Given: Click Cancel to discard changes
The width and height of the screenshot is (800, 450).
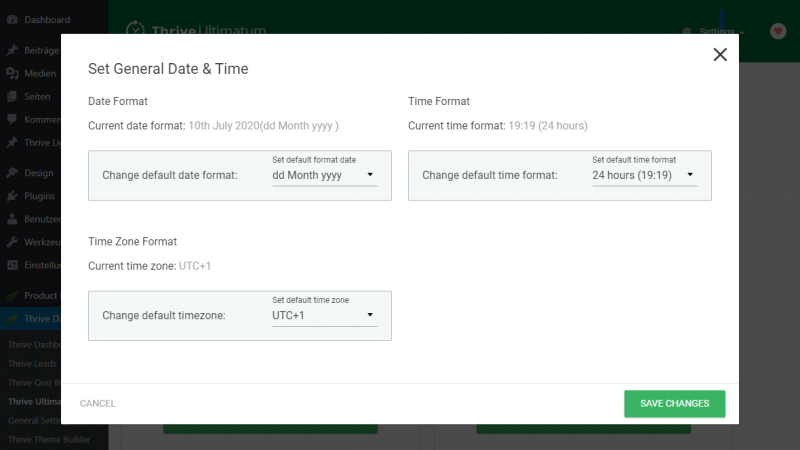Looking at the screenshot, I should point(98,404).
